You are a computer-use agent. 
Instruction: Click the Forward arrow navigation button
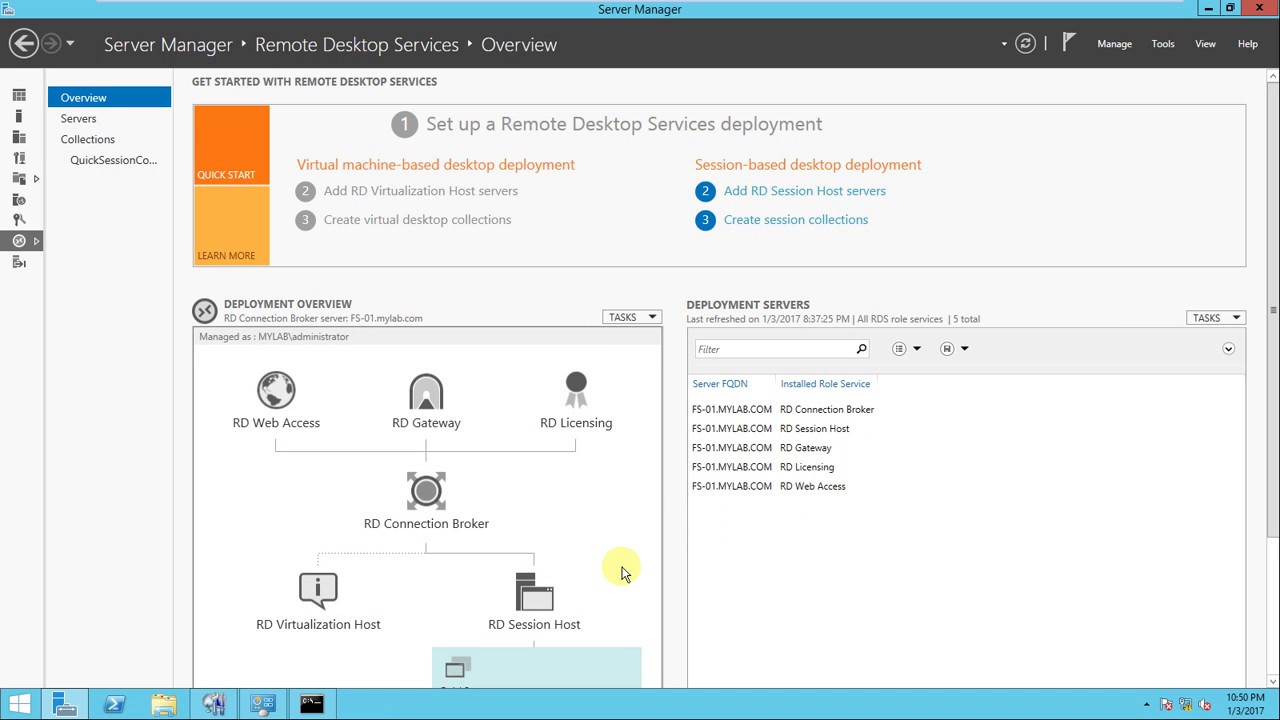pos(50,43)
